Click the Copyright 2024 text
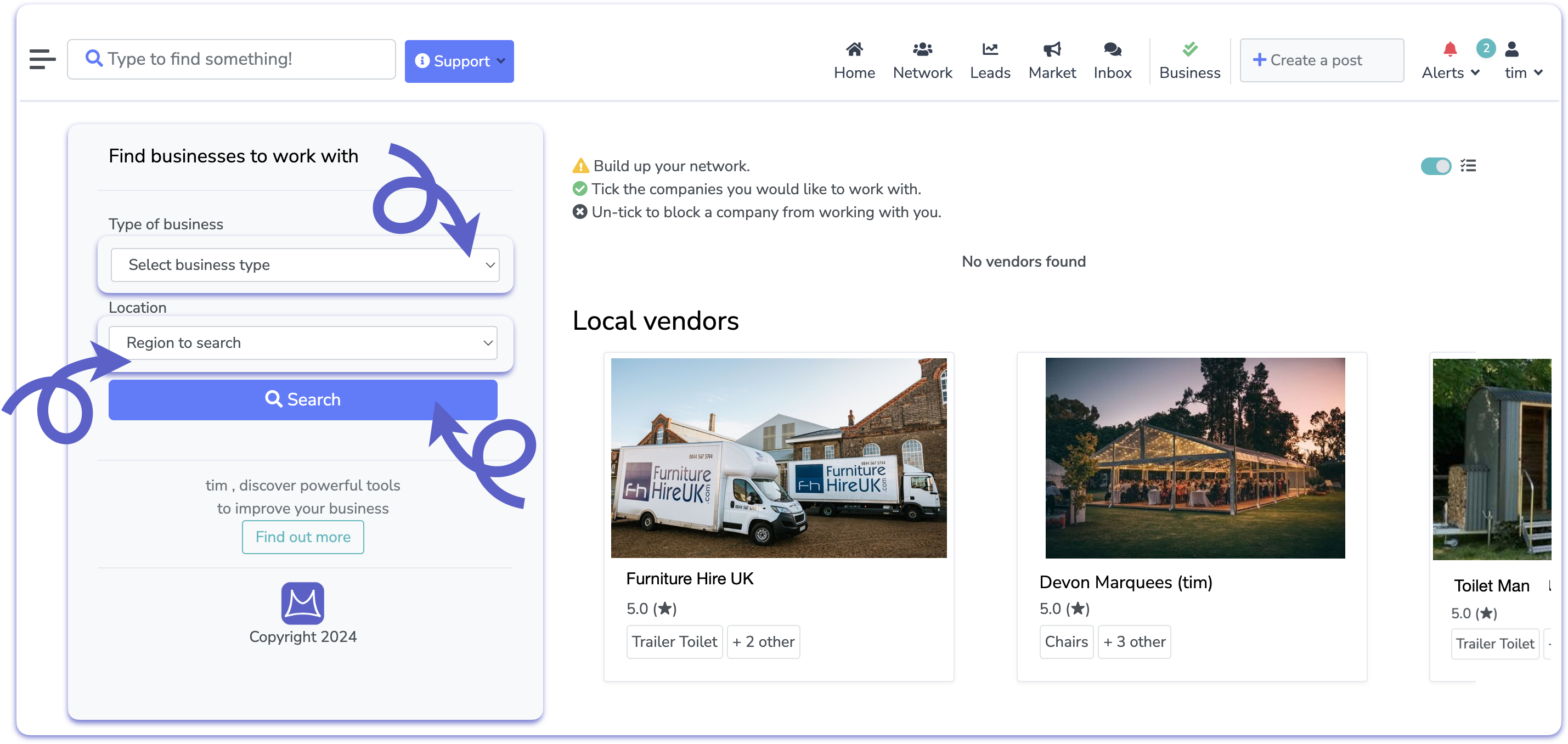The image size is (1568, 744). coord(302,636)
